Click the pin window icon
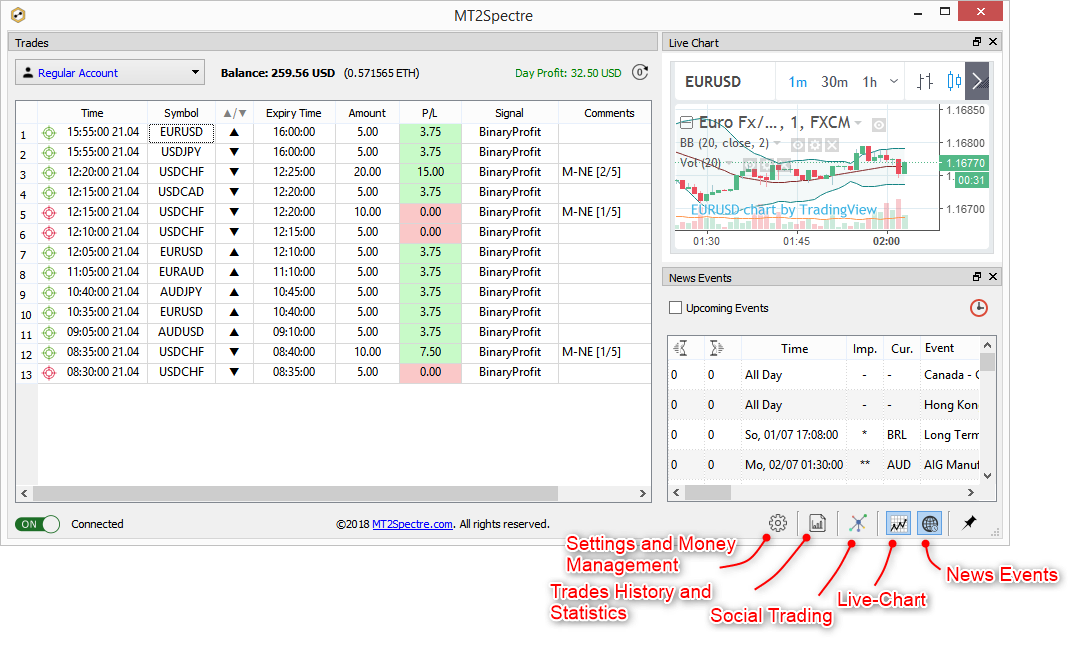 969,523
